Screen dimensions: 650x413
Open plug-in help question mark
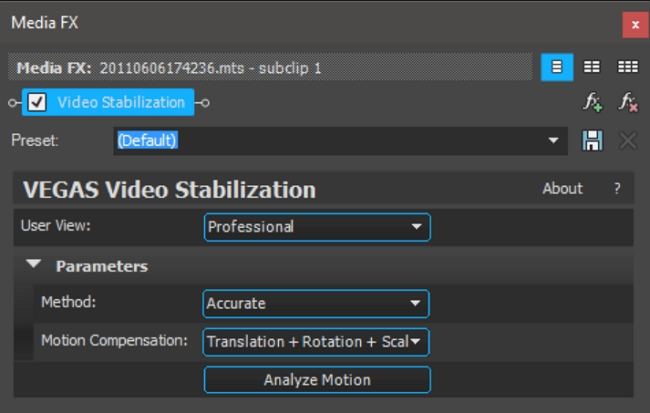click(x=617, y=189)
